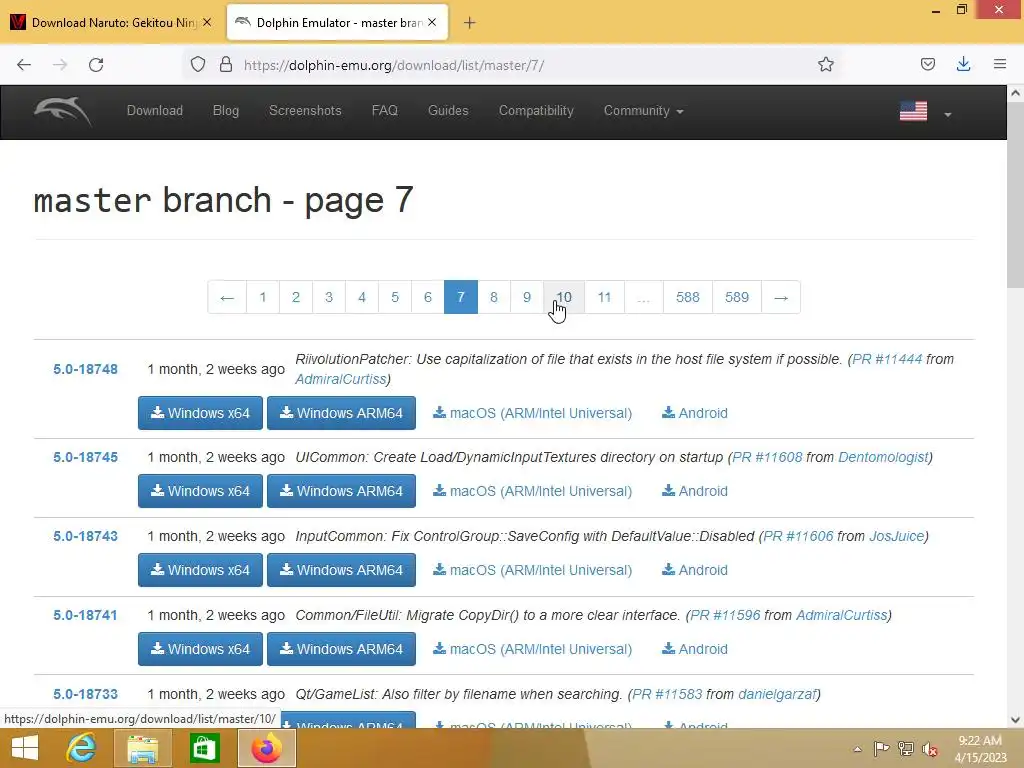Bookmark this page with the star icon
The image size is (1024, 768).
(x=825, y=65)
